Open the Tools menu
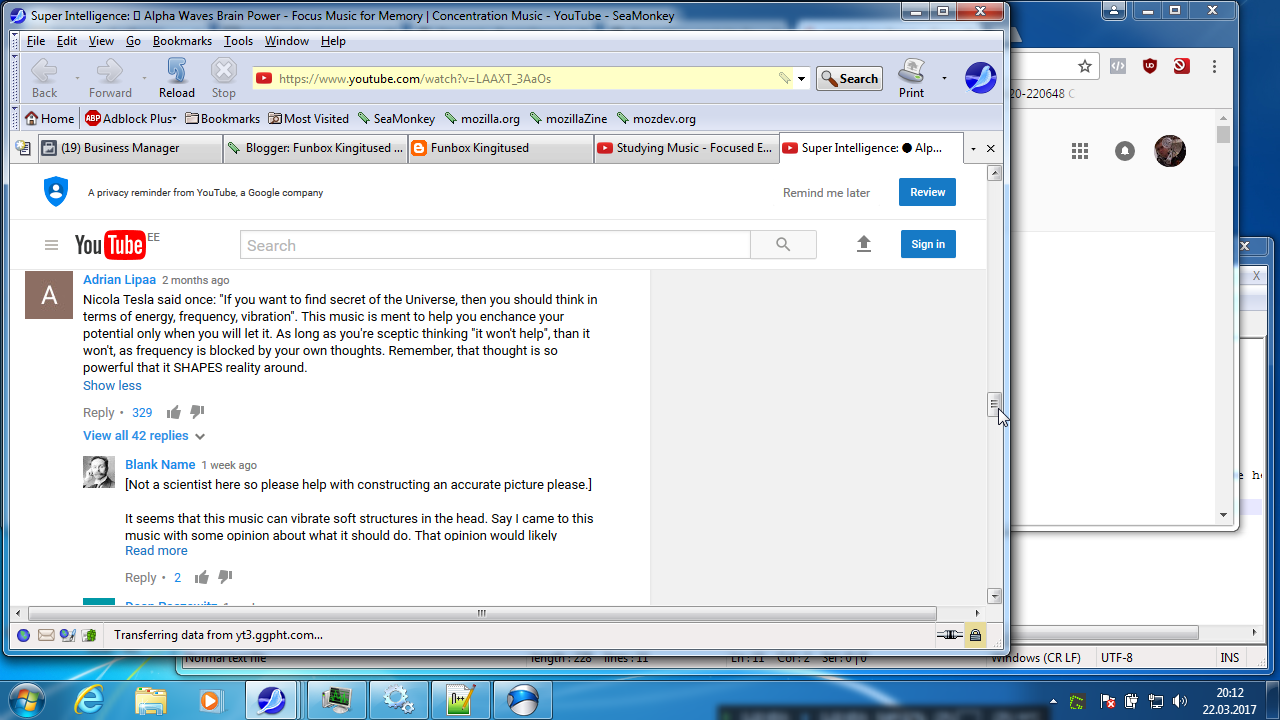This screenshot has height=720, width=1280. click(x=238, y=41)
